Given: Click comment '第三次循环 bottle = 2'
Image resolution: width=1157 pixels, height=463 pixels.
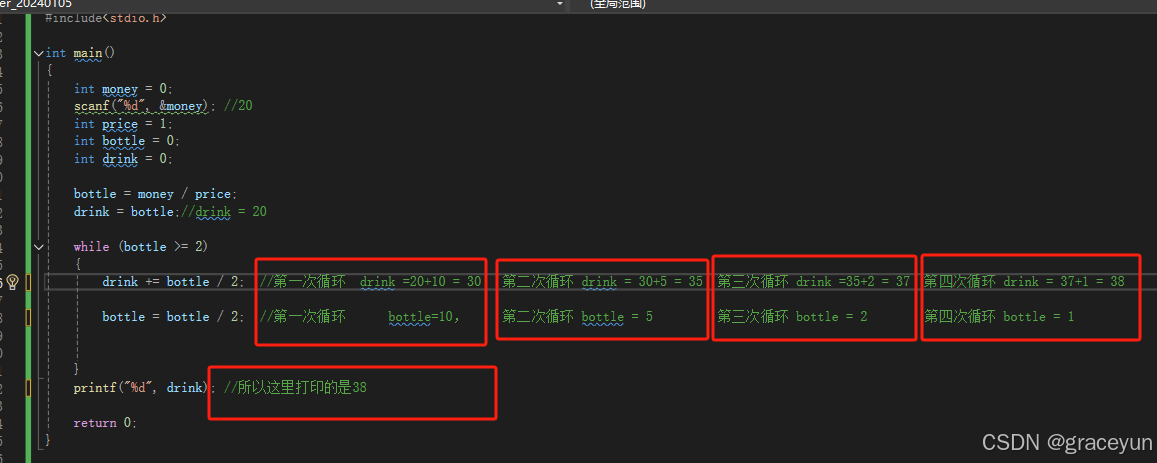Looking at the screenshot, I should [x=792, y=316].
